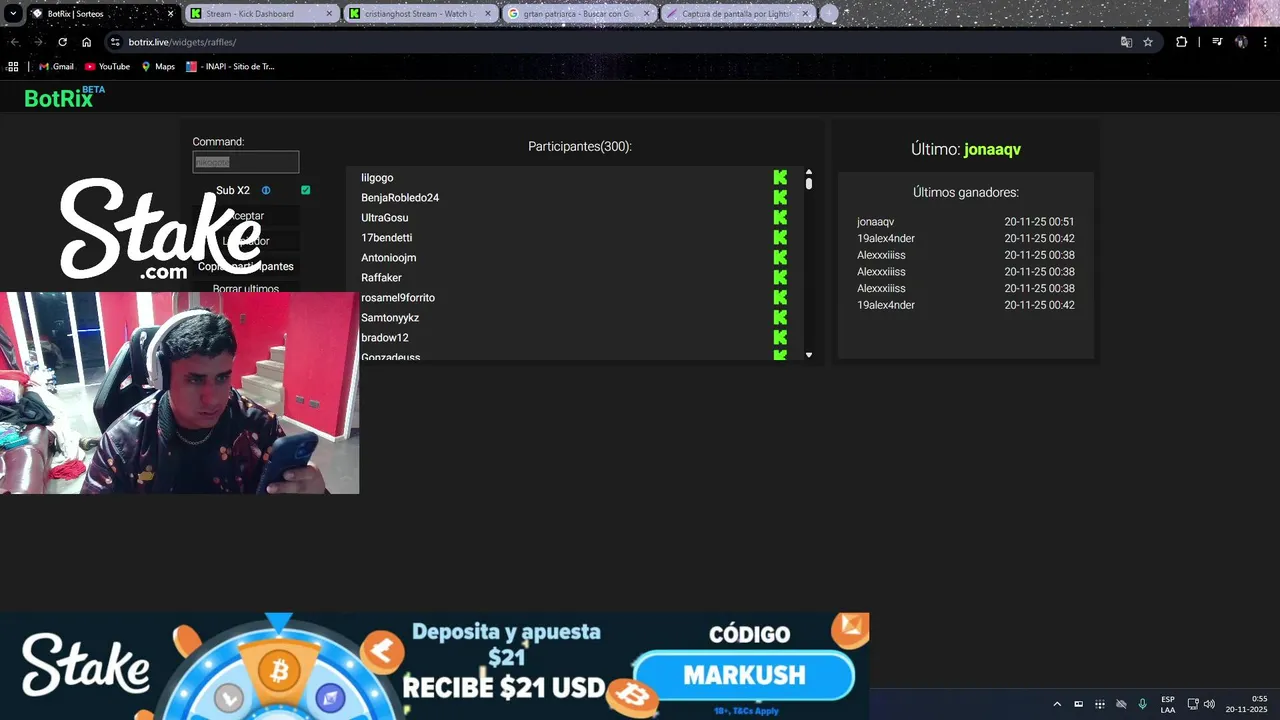Click the Participantes(300) heading
This screenshot has height=720, width=1280.
(580, 146)
